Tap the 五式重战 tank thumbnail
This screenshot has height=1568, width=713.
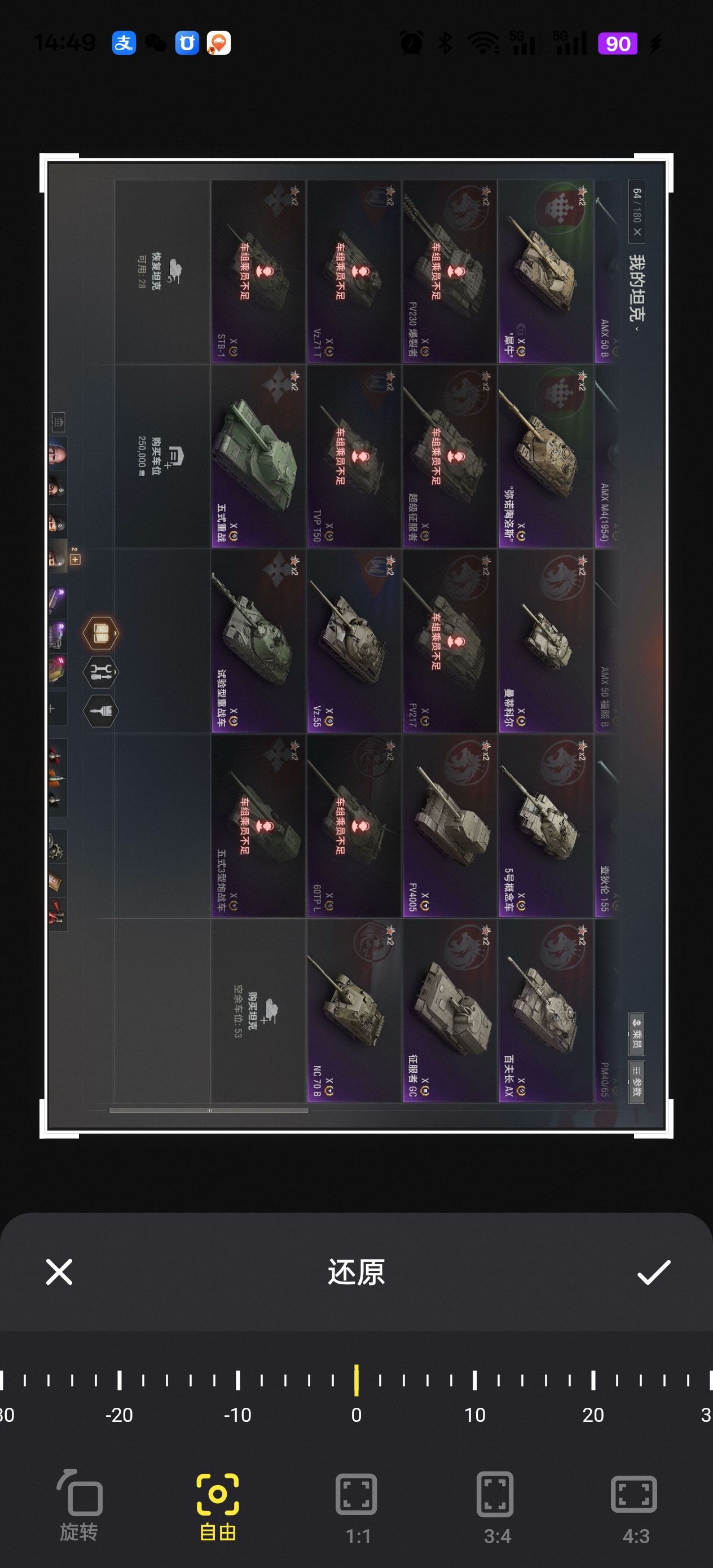[x=258, y=456]
